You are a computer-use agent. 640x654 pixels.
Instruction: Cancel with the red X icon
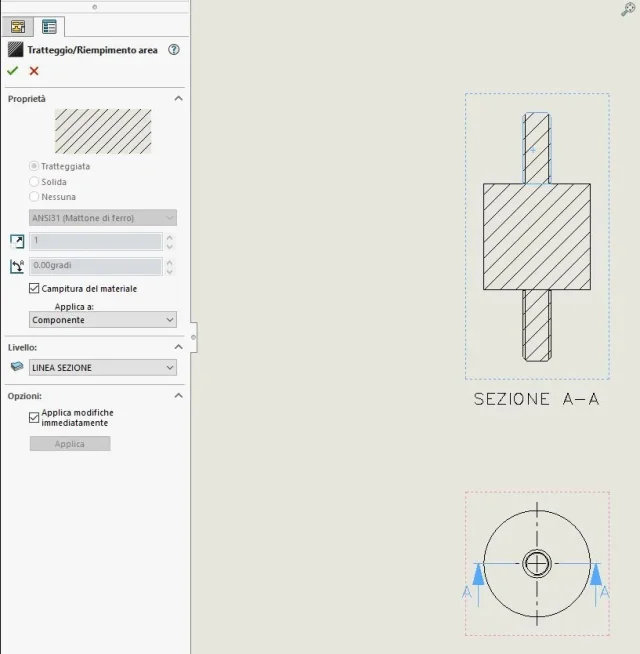pos(34,71)
